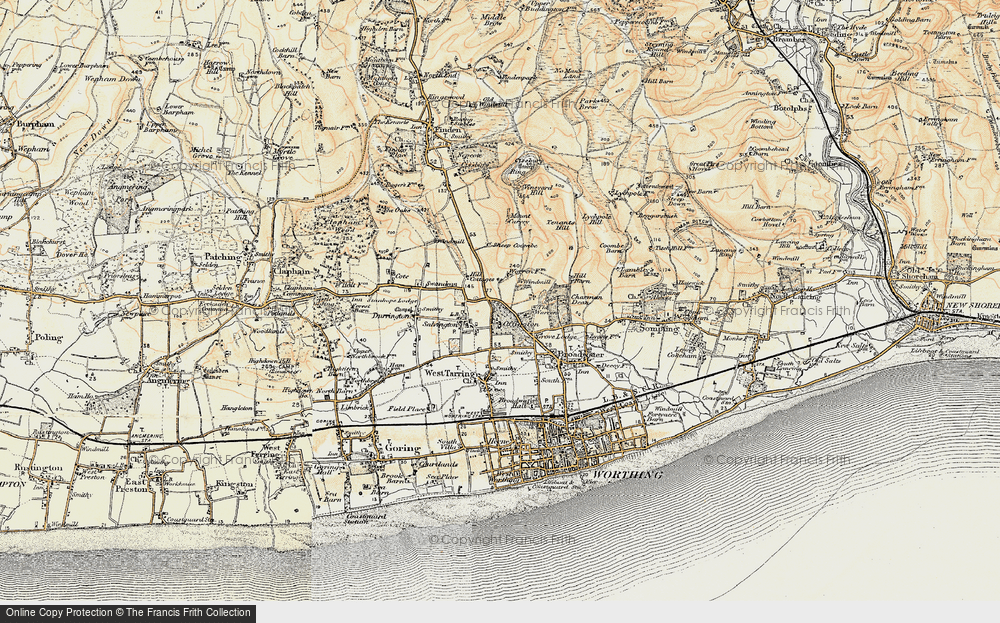Select the Brook Barn label

(393, 480)
